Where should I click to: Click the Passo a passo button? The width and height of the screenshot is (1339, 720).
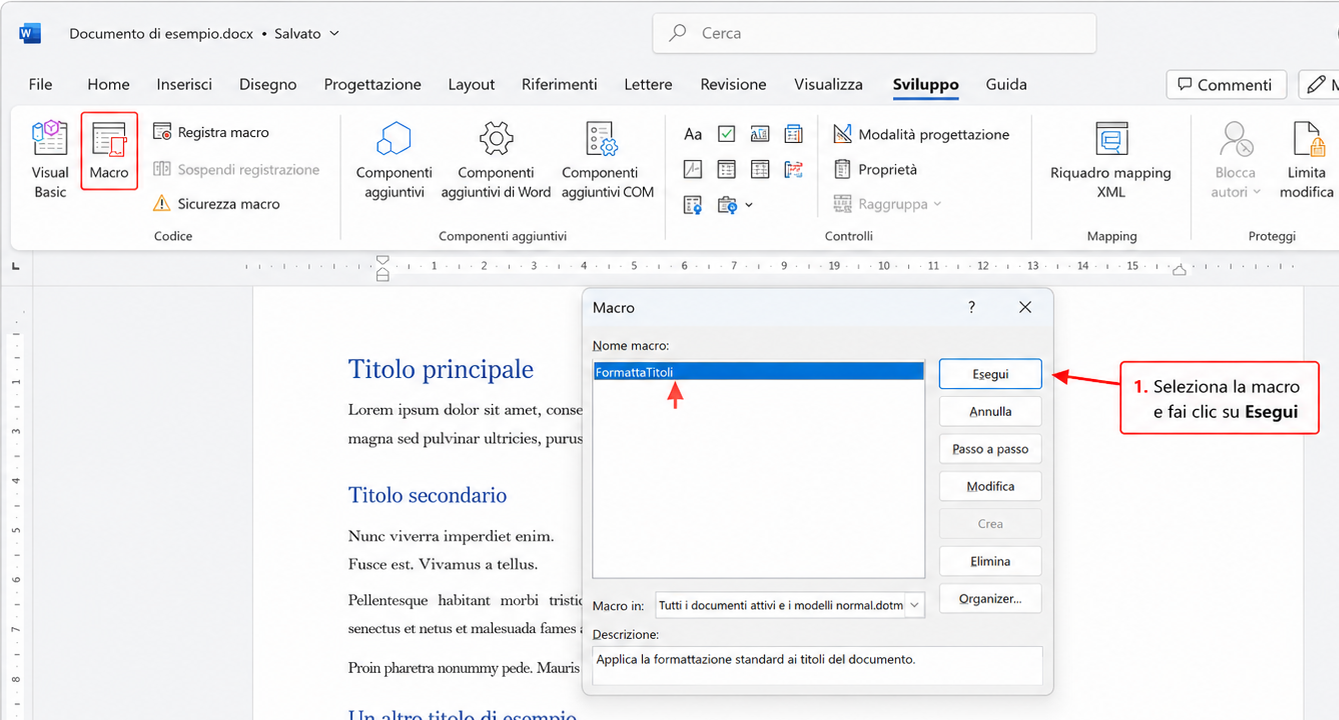pos(990,449)
